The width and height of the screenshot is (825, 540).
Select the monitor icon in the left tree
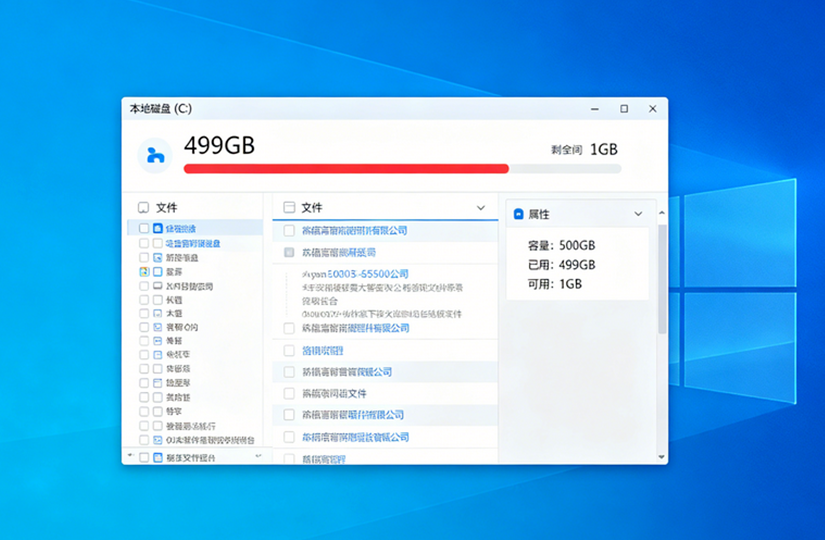click(x=157, y=286)
